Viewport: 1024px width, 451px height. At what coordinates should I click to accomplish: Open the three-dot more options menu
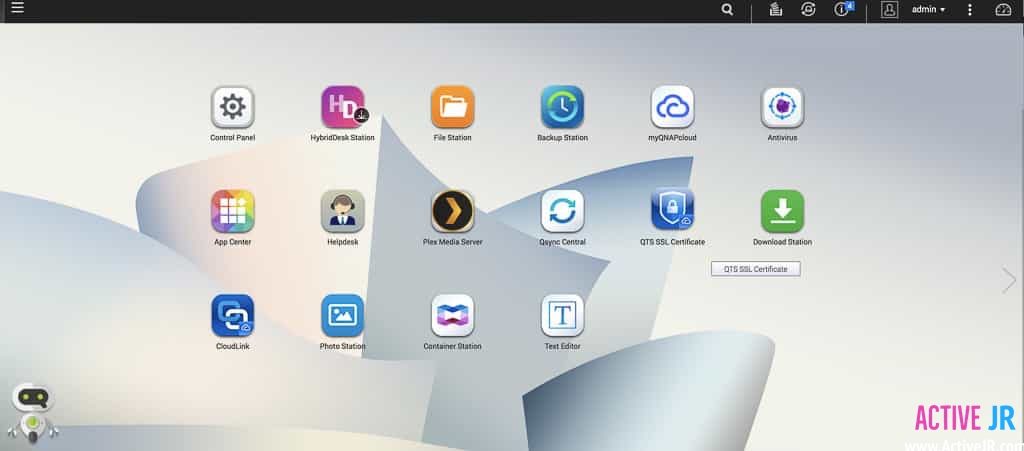pyautogui.click(x=969, y=10)
